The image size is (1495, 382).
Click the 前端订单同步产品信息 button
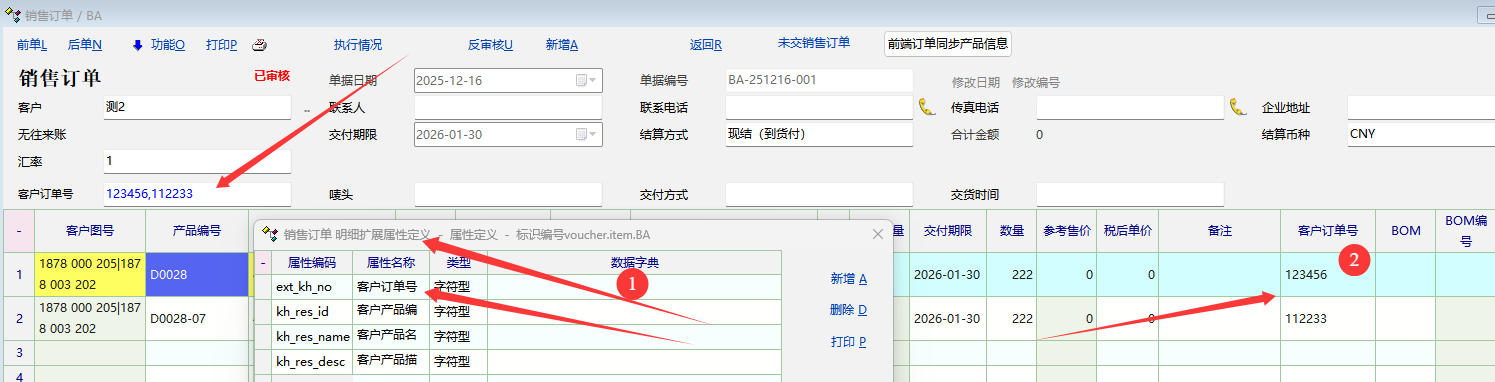948,44
